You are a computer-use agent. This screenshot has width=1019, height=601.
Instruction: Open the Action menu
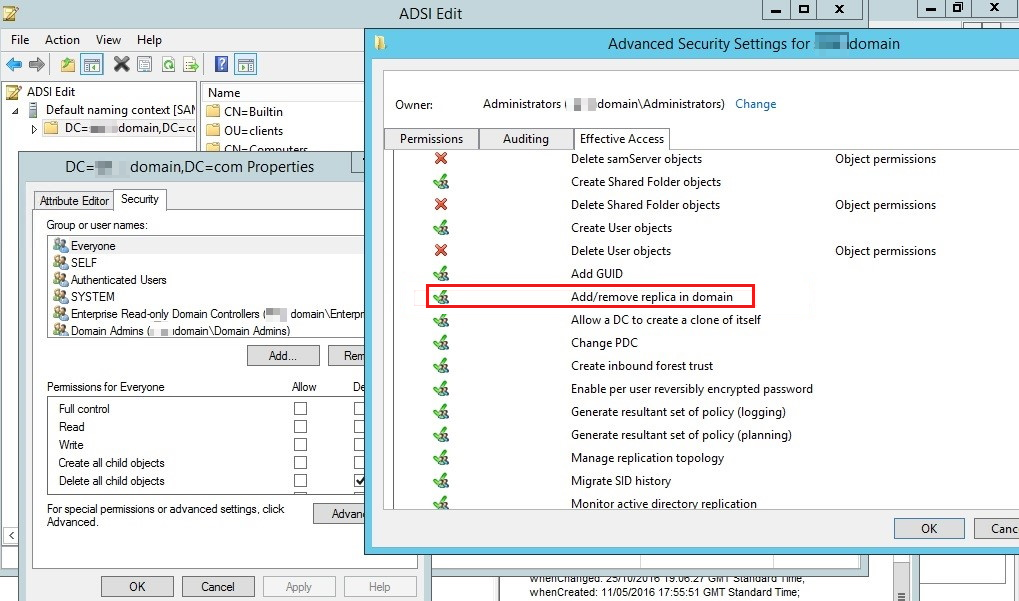[62, 40]
